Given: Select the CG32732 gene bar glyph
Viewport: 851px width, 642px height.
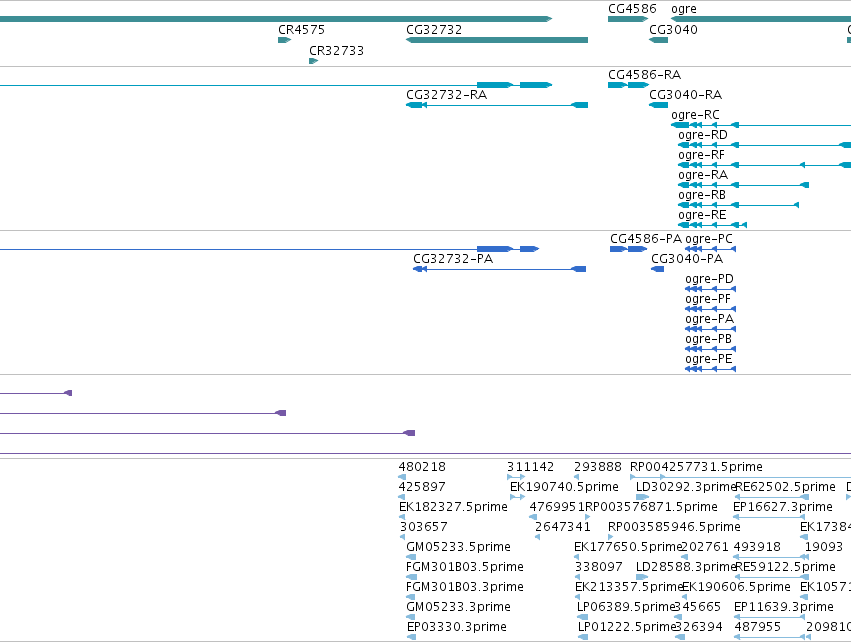Looking at the screenshot, I should 497,40.
